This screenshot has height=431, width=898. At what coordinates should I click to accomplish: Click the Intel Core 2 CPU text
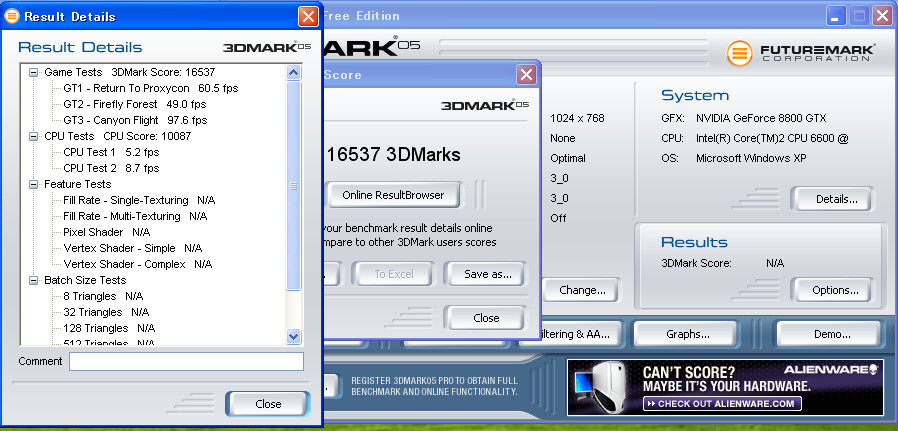click(772, 139)
